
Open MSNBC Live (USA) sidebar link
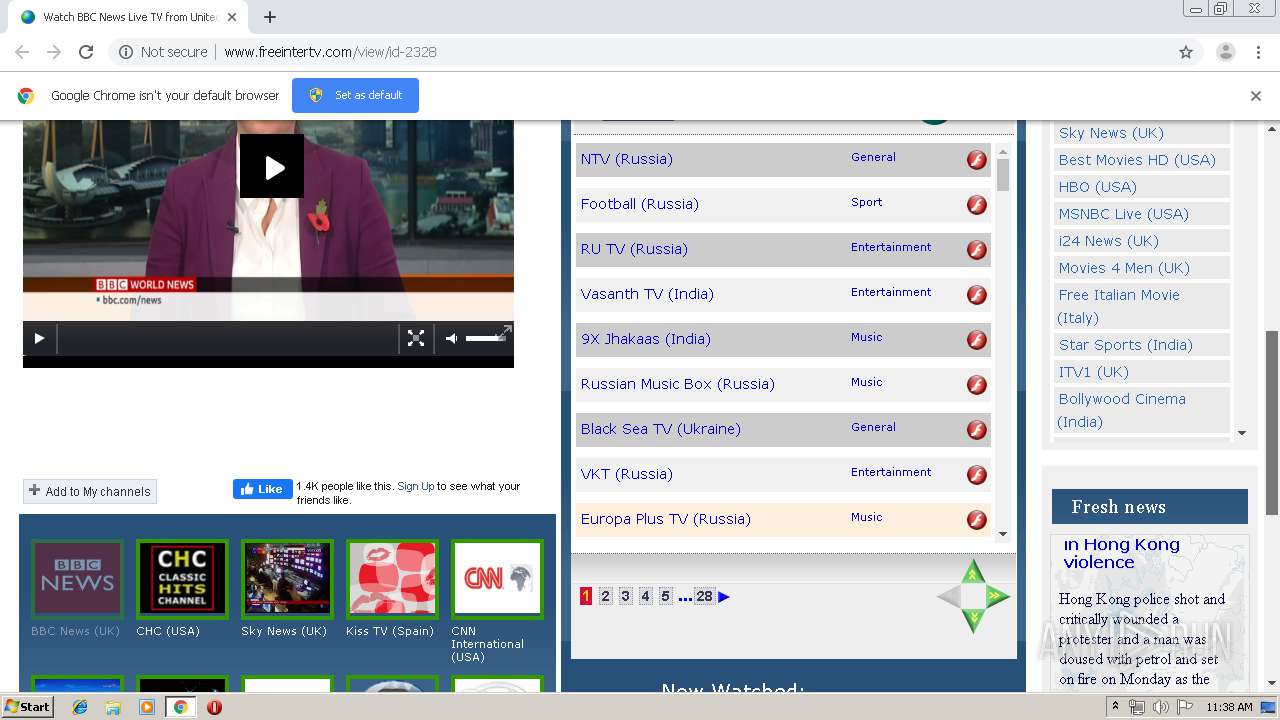tap(1123, 214)
